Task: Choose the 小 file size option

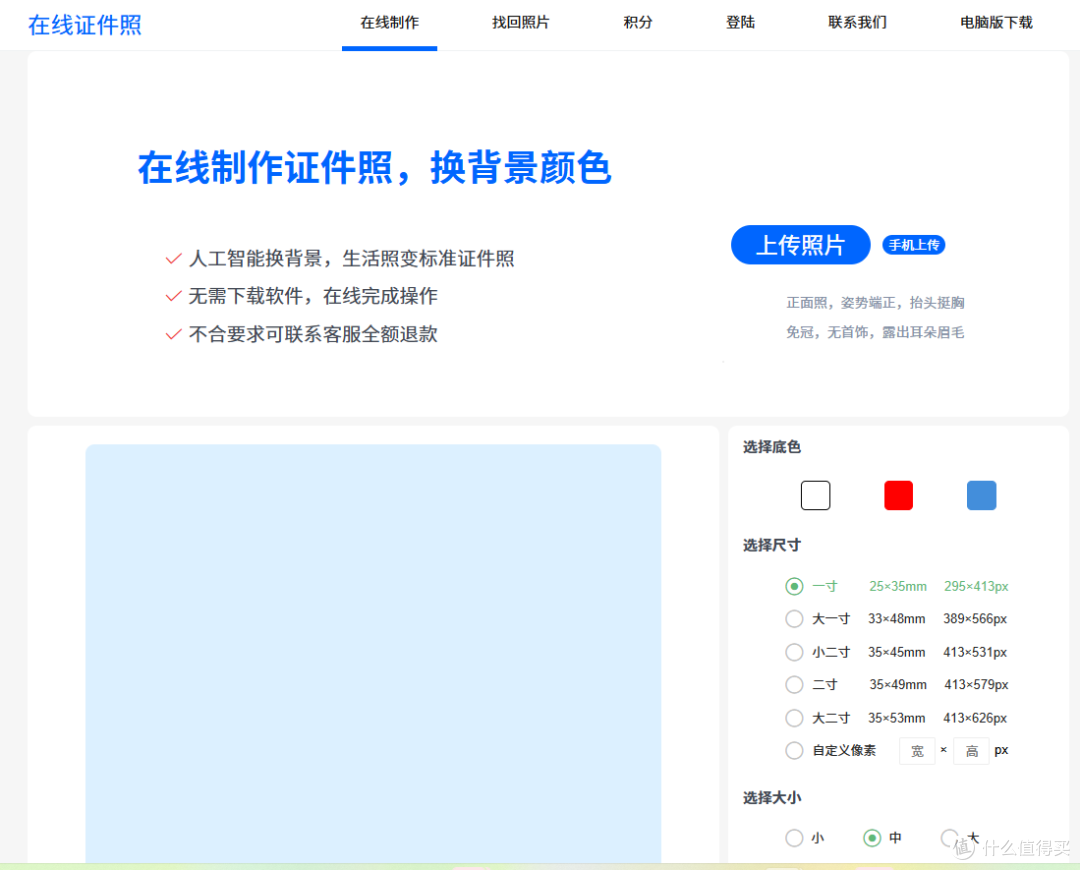Action: click(x=794, y=838)
